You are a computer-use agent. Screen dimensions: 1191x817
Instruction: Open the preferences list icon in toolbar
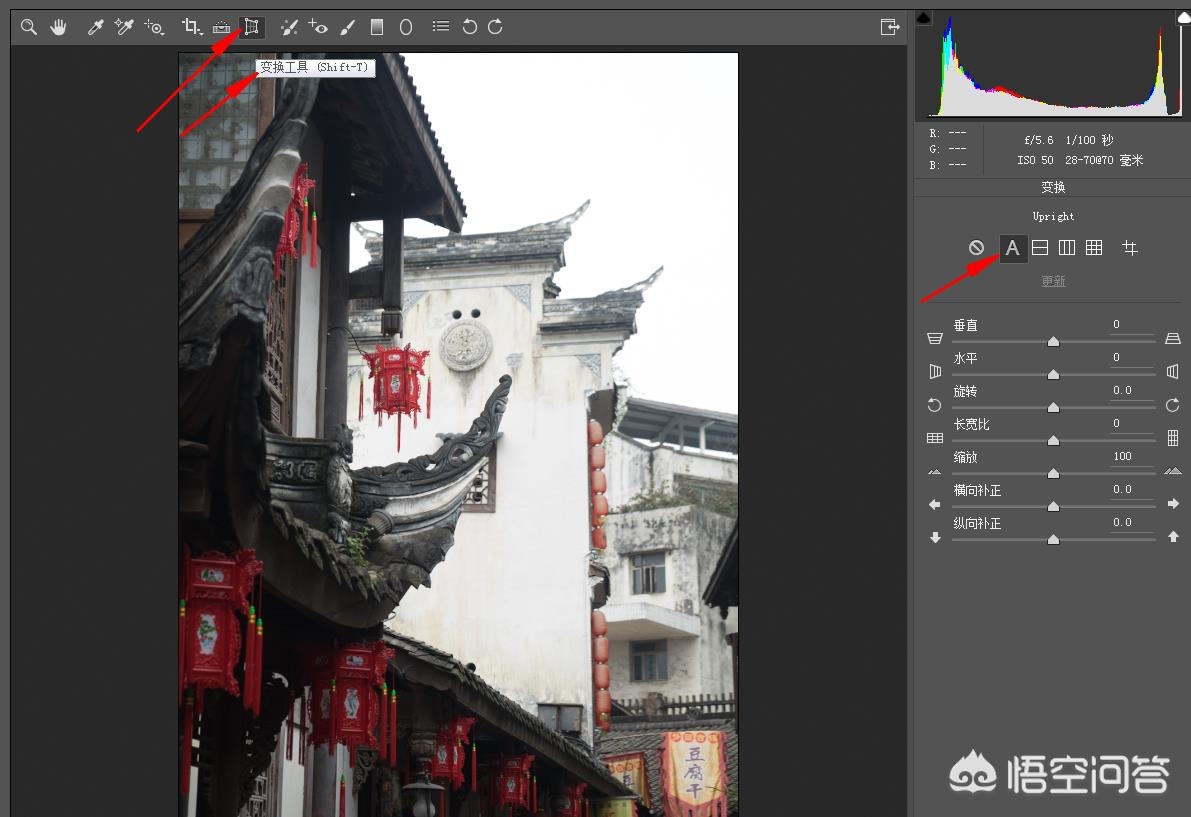pos(440,27)
